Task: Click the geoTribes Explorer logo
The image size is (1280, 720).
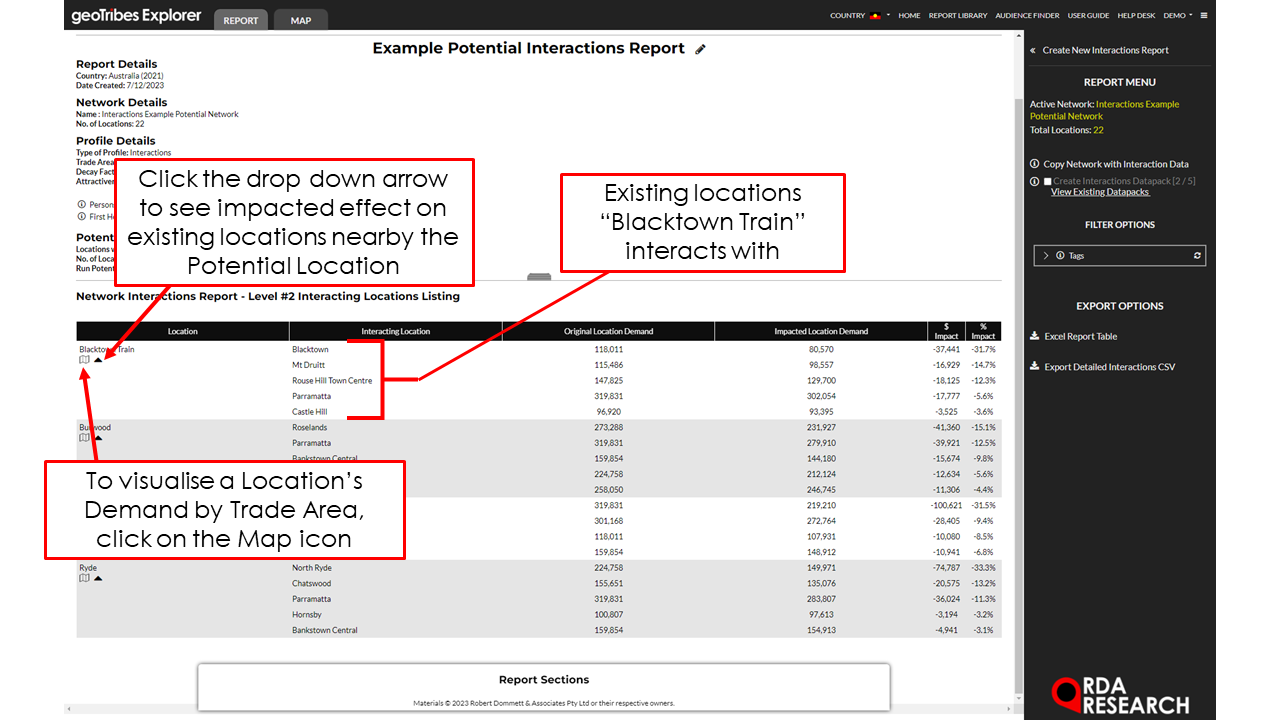Action: [x=136, y=16]
